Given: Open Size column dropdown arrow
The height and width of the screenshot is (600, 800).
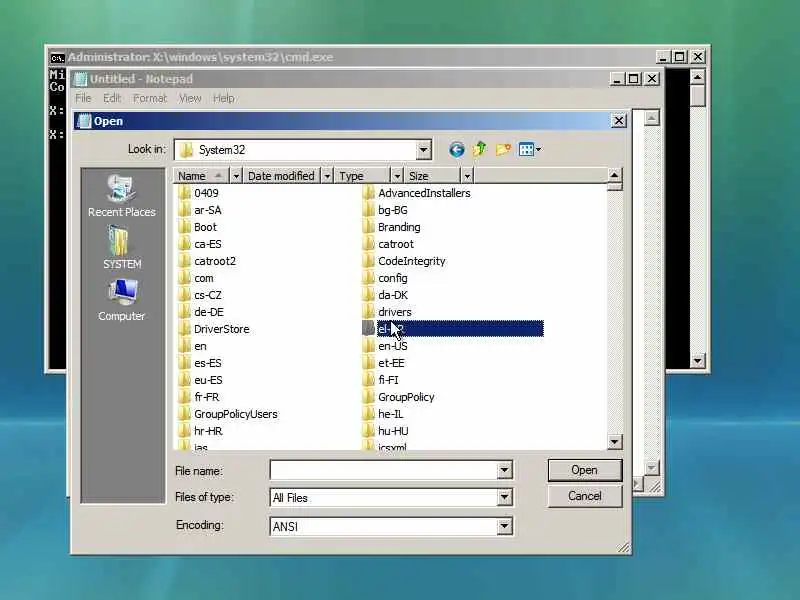Looking at the screenshot, I should point(467,176).
